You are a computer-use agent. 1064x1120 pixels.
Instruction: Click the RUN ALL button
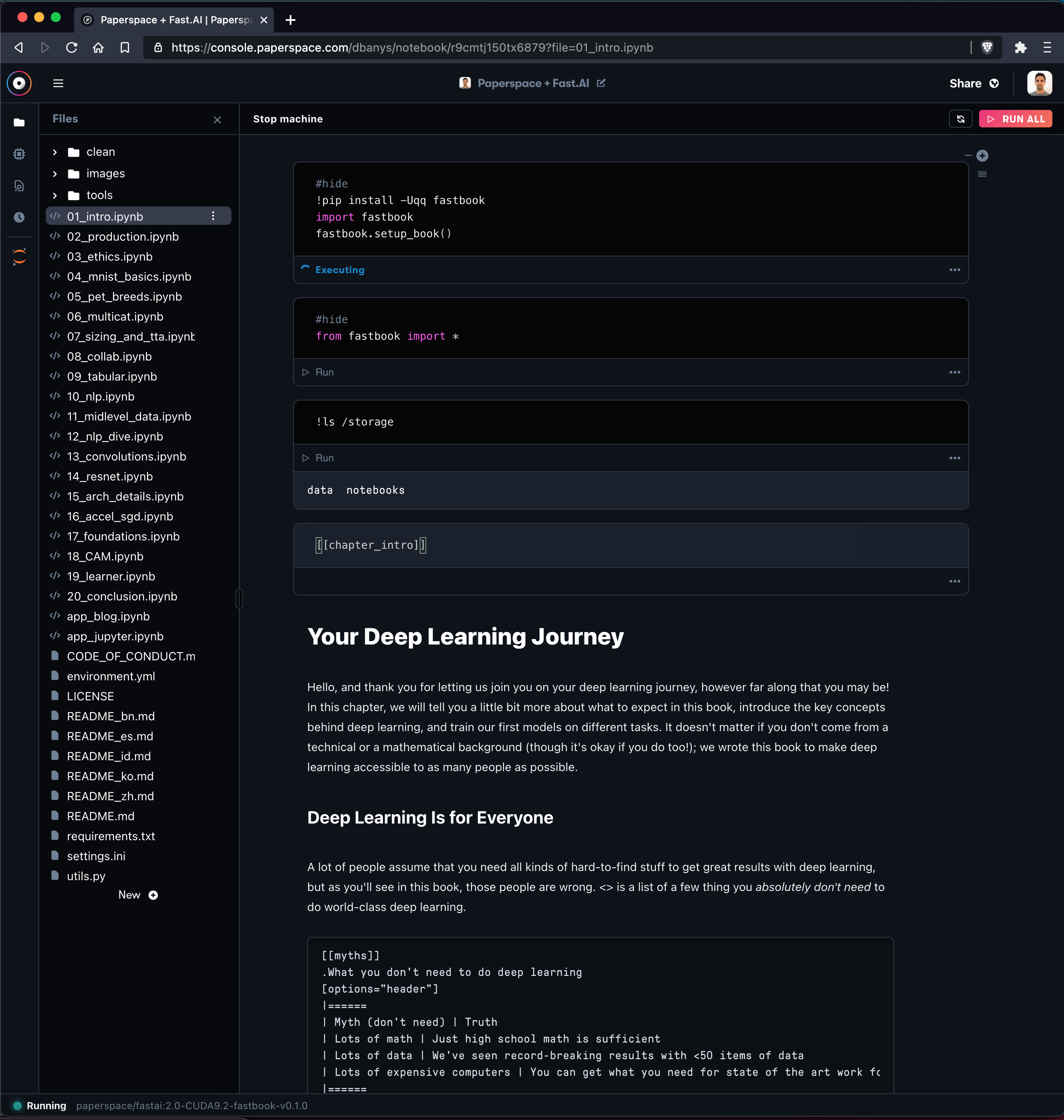(1015, 119)
